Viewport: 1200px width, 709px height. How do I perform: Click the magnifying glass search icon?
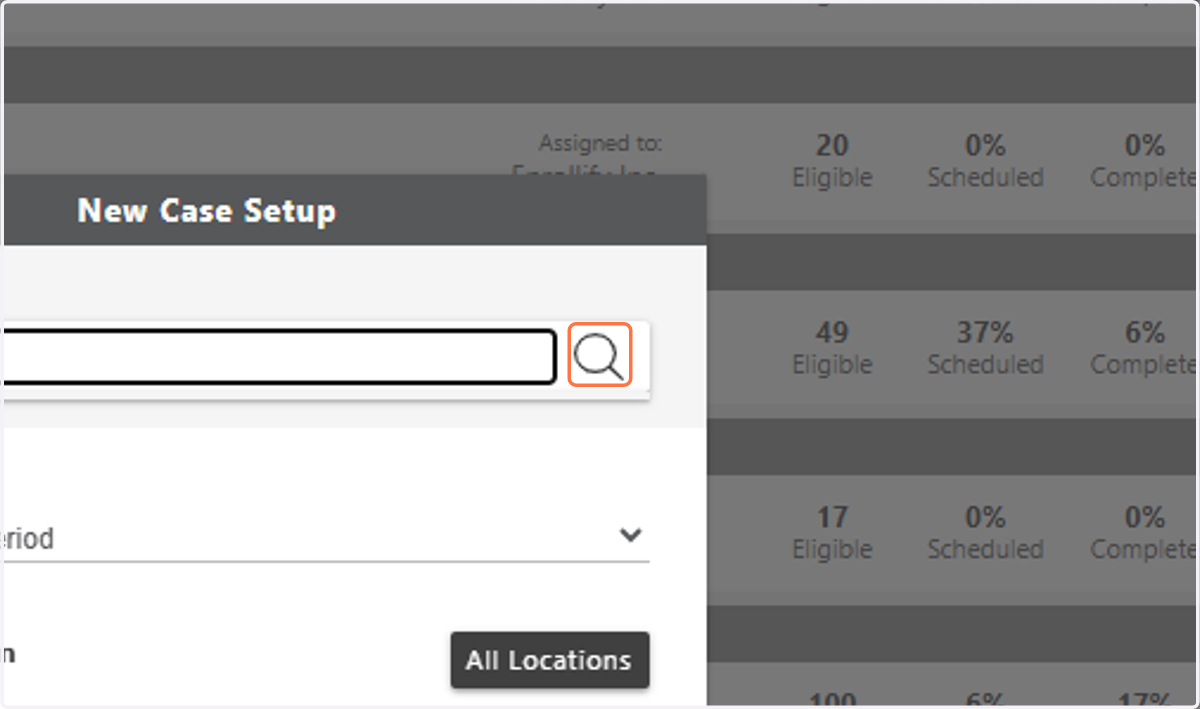coord(600,355)
